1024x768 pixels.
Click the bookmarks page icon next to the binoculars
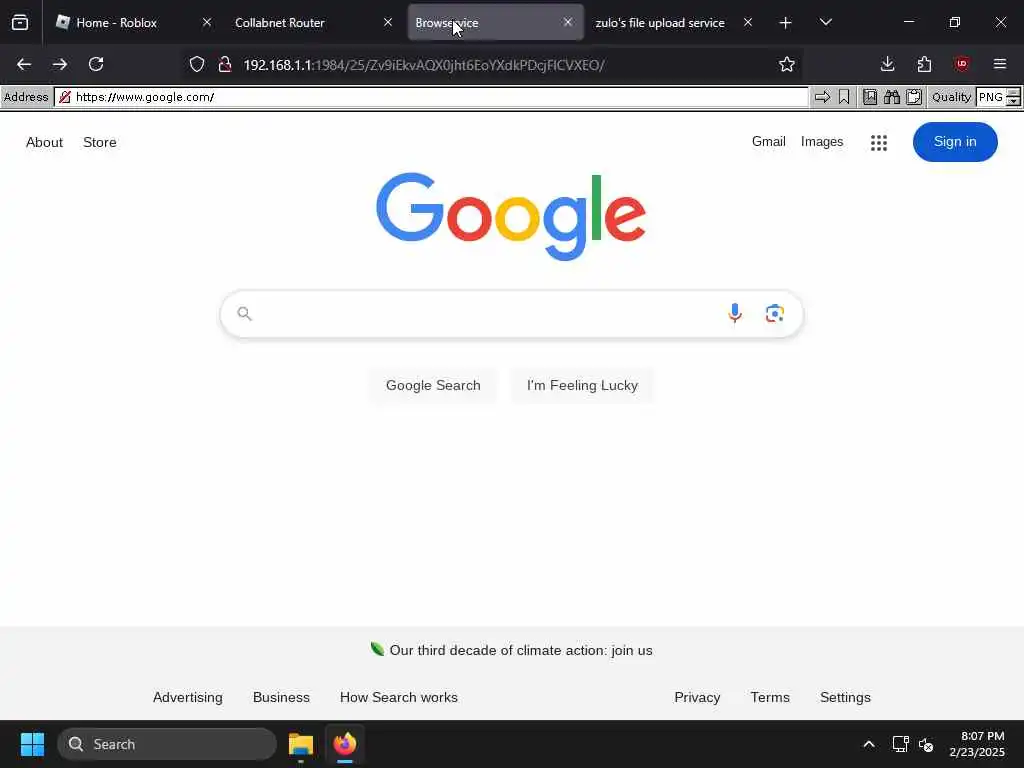(x=870, y=97)
